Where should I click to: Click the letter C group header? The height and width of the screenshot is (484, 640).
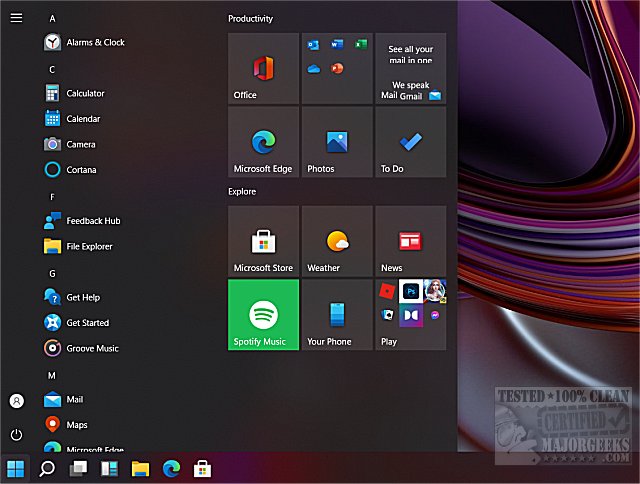(x=52, y=69)
